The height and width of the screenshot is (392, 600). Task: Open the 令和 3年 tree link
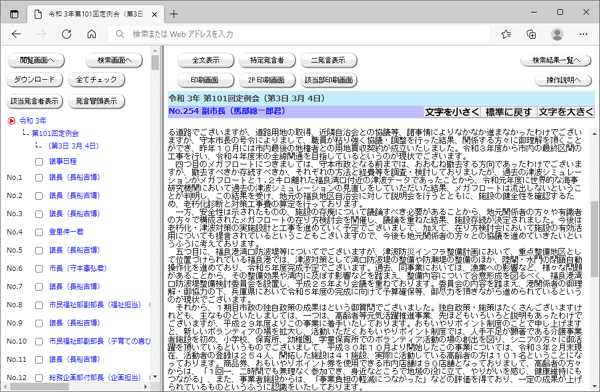coord(33,121)
